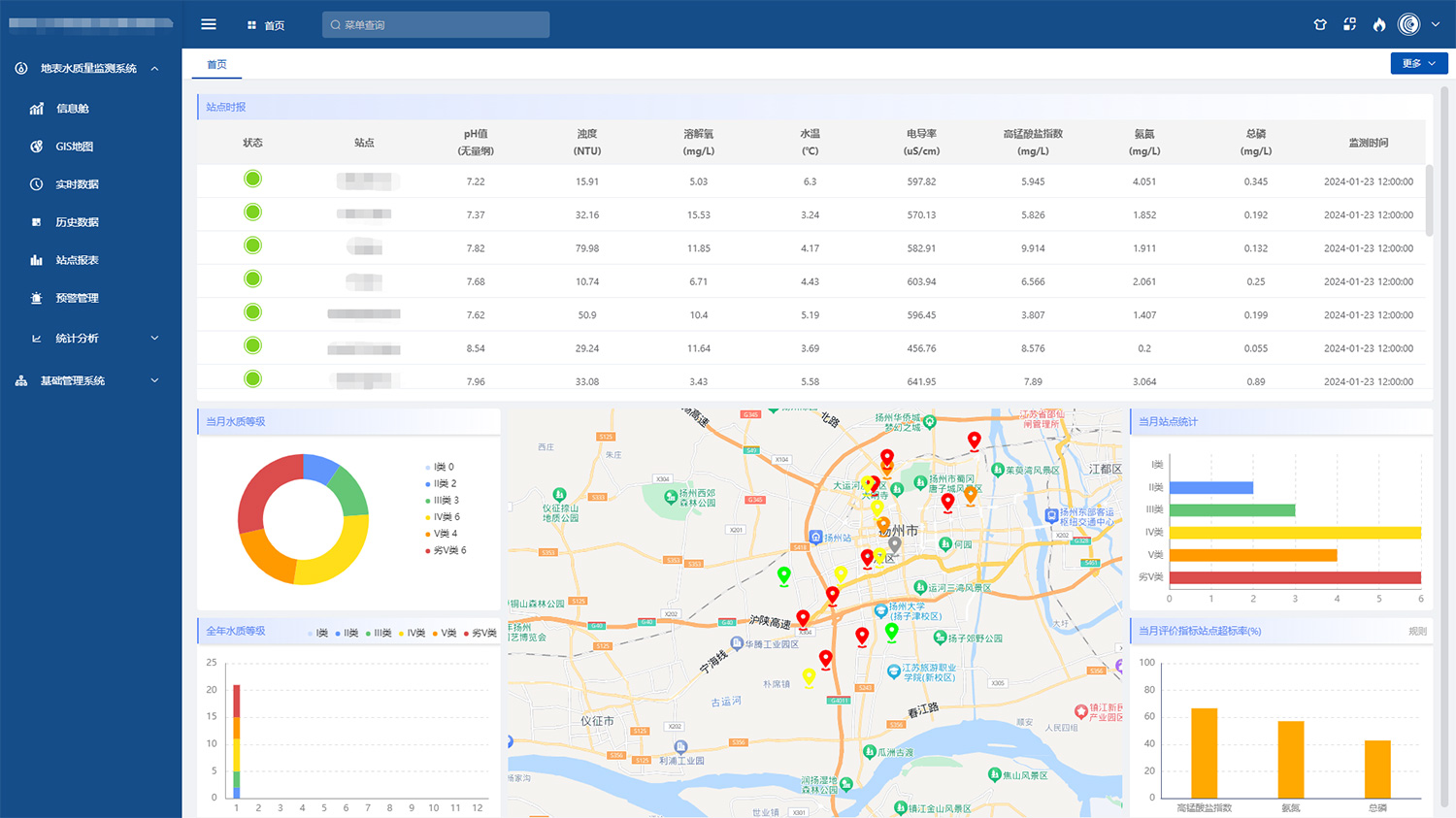Image resolution: width=1456 pixels, height=818 pixels.
Task: Click the 菜单查询 search field
Action: [436, 25]
